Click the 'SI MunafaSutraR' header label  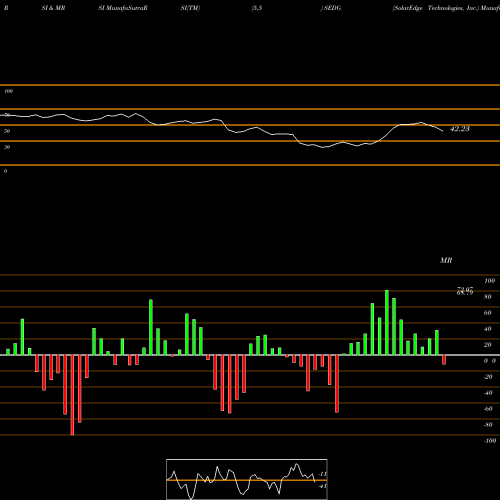click(x=123, y=8)
